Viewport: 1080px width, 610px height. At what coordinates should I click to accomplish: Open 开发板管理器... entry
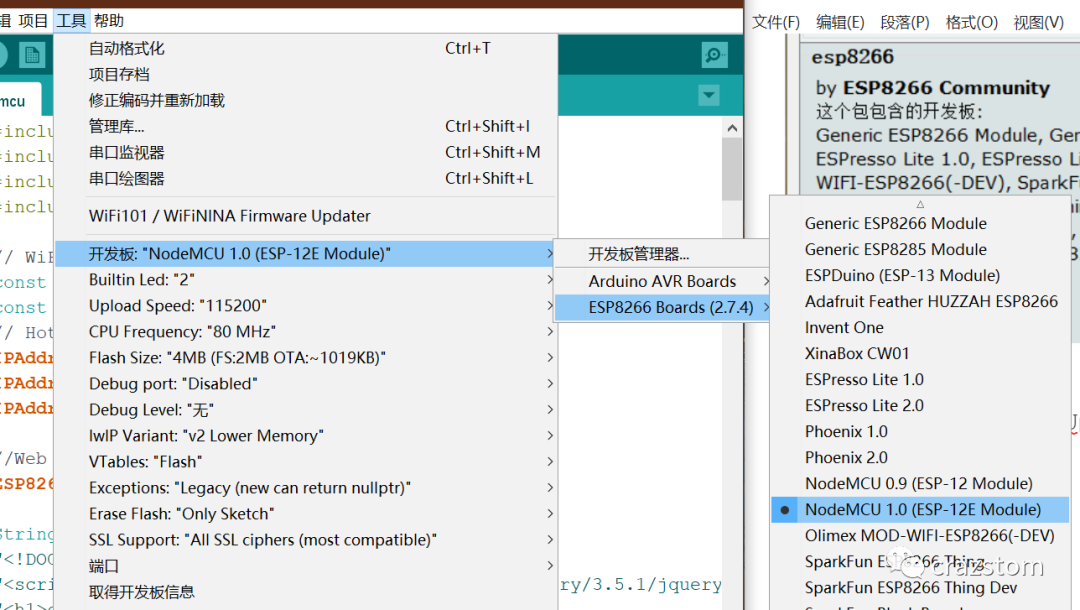coord(638,254)
